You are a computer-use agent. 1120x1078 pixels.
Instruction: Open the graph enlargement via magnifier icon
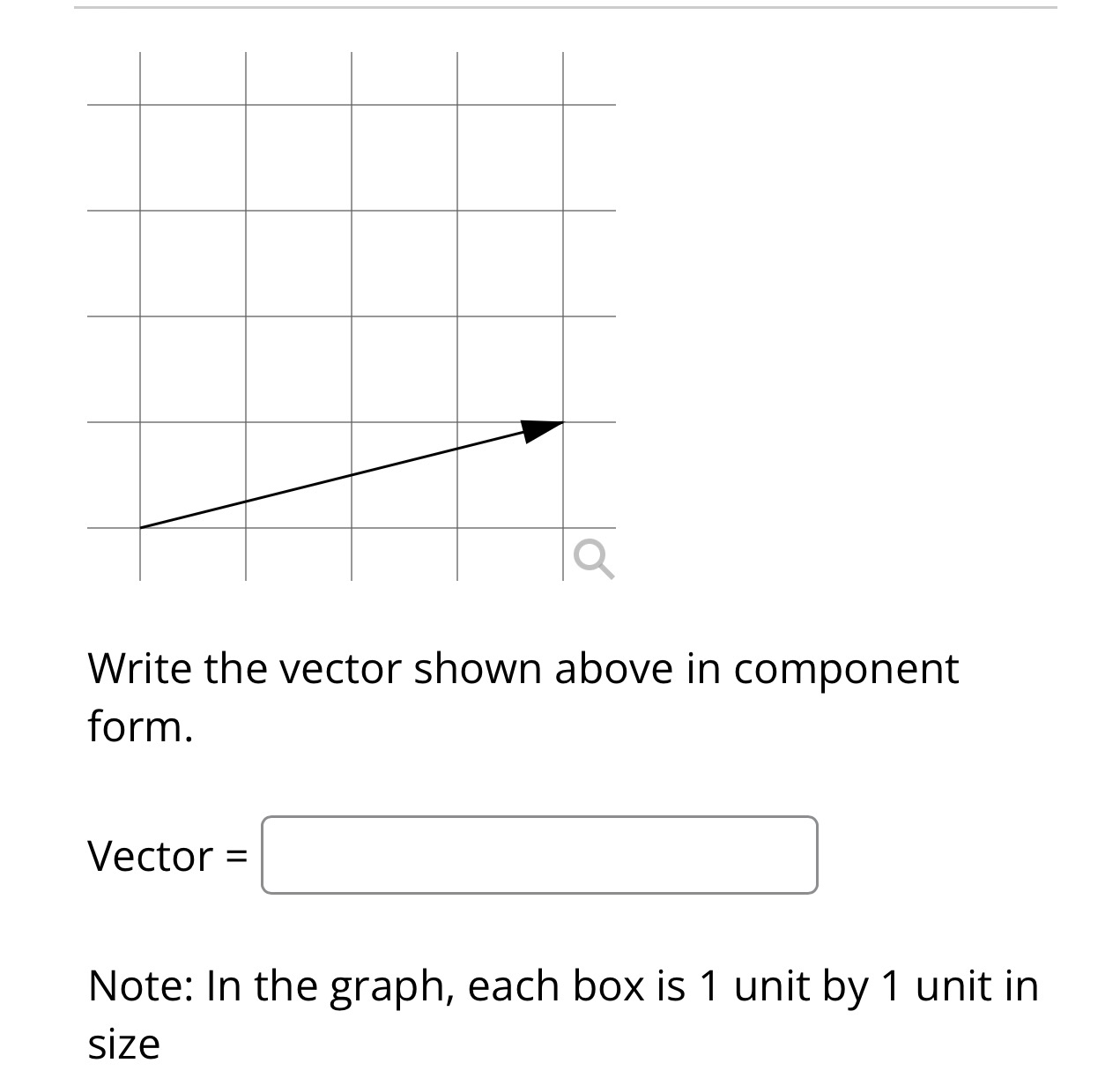pos(592,559)
